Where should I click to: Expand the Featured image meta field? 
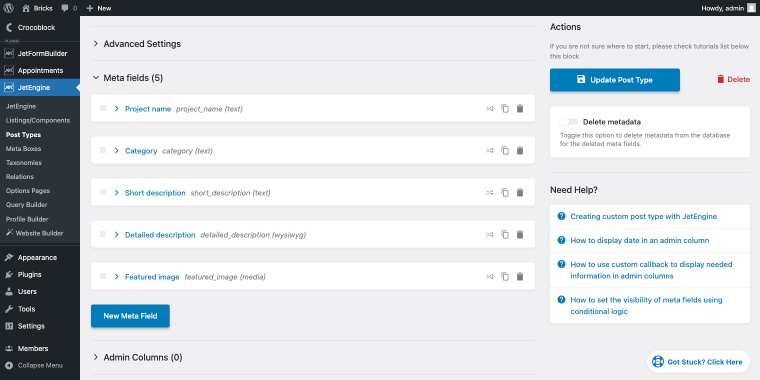pyautogui.click(x=116, y=277)
